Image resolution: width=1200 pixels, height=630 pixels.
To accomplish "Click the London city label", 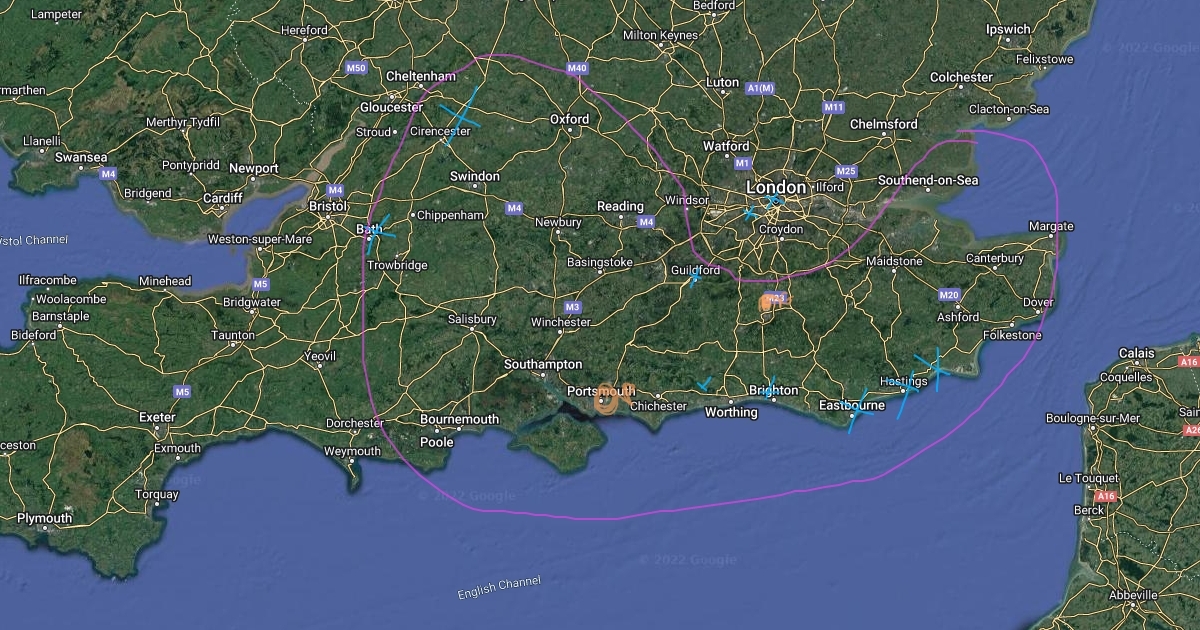I will click(775, 188).
